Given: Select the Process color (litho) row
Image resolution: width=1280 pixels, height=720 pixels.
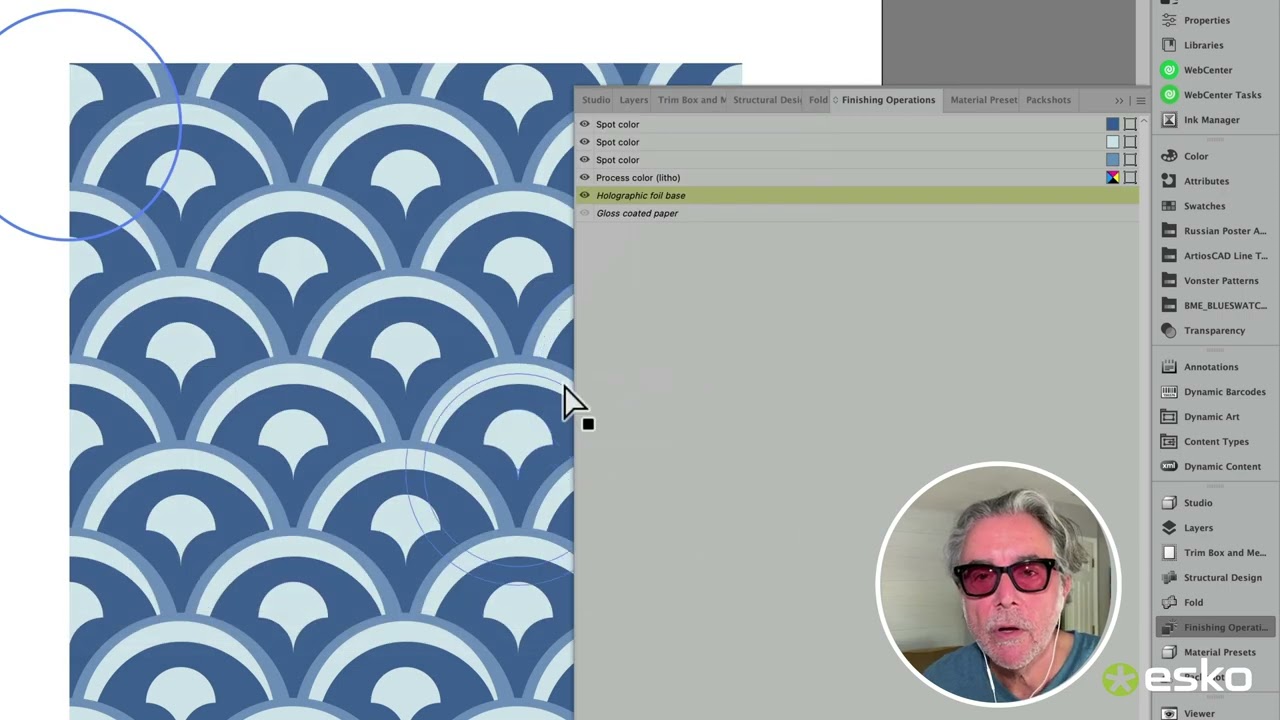Looking at the screenshot, I should [x=857, y=178].
